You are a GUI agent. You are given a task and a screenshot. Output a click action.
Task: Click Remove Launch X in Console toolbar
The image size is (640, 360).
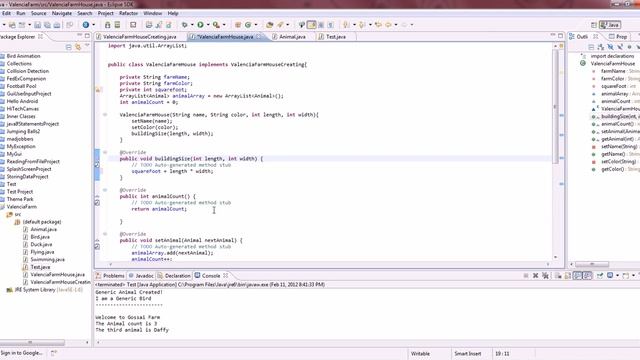pyautogui.click(x=536, y=276)
